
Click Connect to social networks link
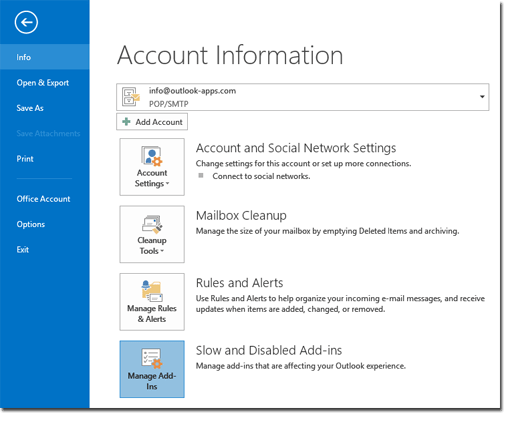coord(261,176)
